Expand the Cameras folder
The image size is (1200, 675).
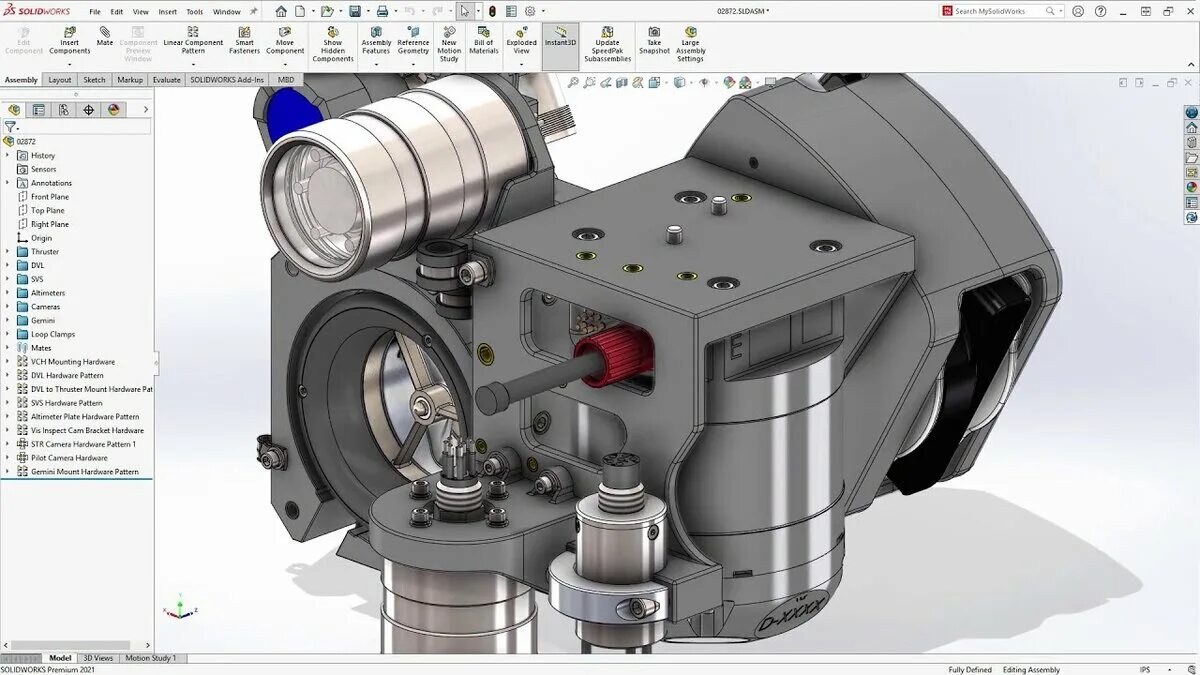(8, 306)
